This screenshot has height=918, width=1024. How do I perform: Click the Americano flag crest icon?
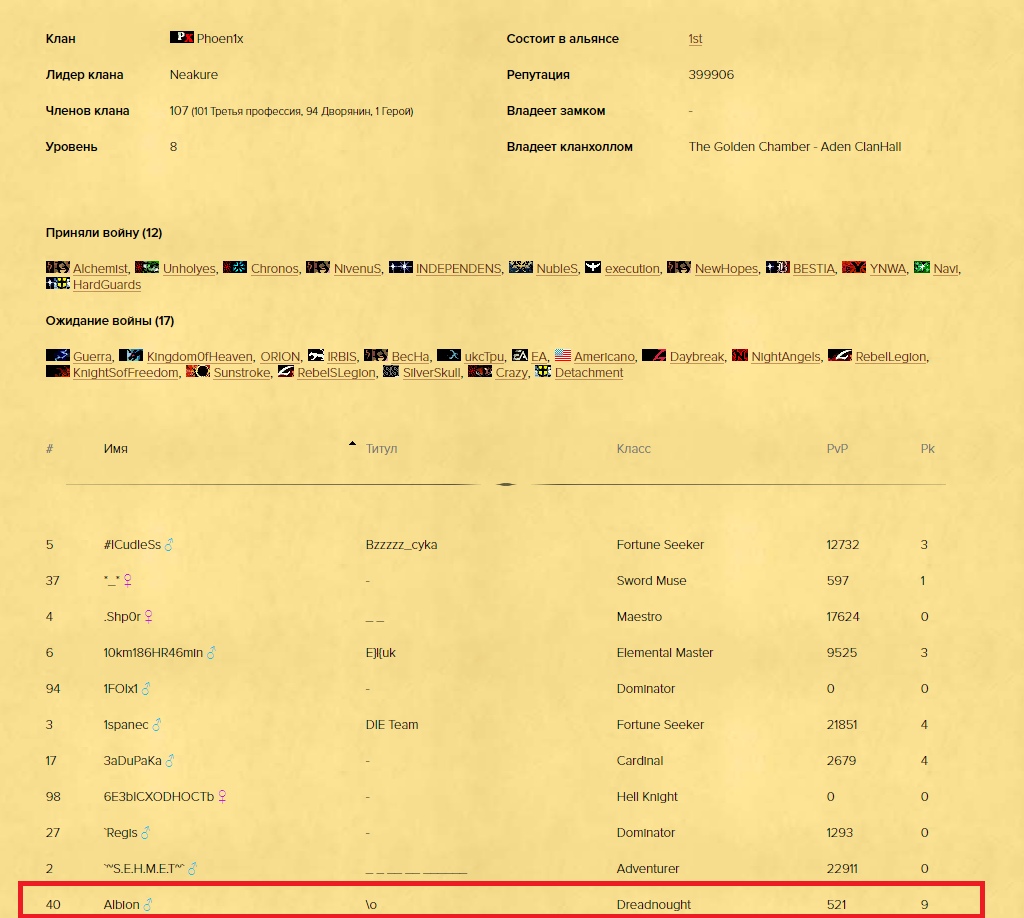click(x=562, y=356)
